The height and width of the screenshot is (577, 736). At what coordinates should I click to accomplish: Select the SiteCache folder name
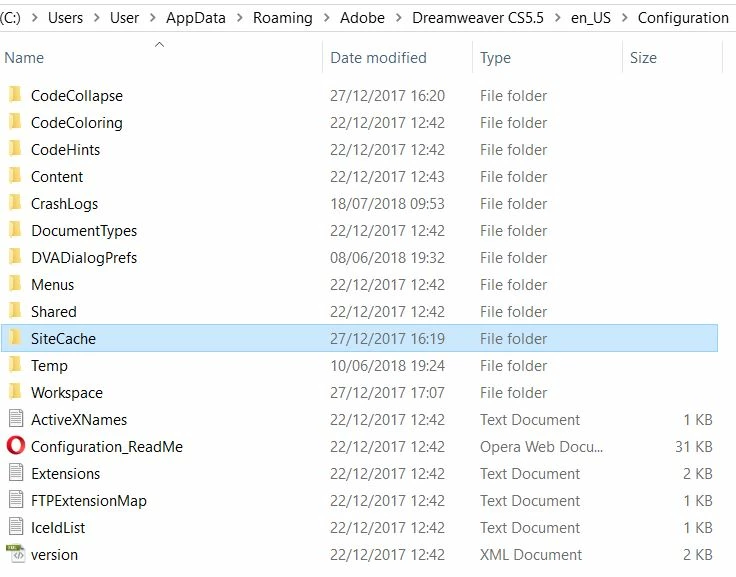coord(63,339)
